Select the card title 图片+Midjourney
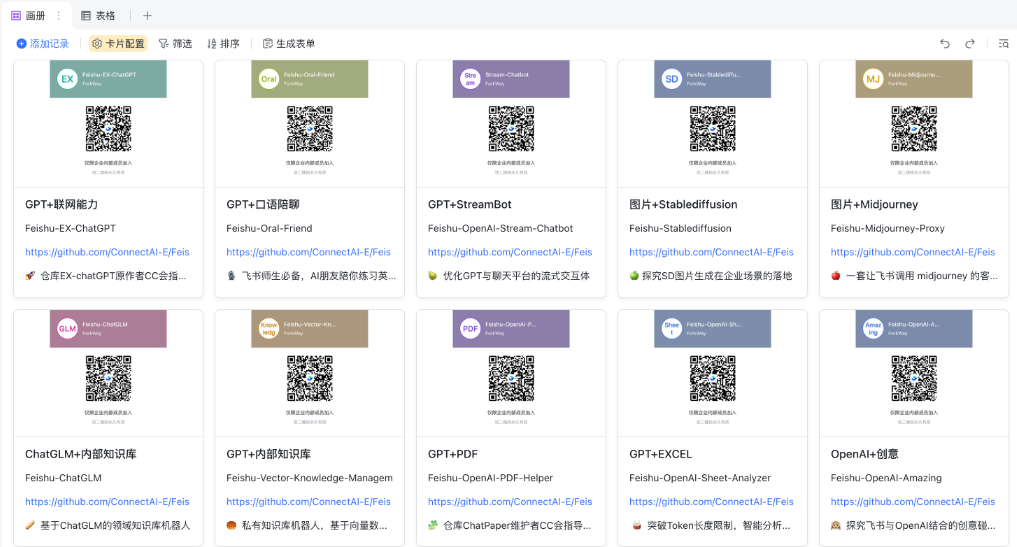1017x547 pixels. [x=874, y=204]
